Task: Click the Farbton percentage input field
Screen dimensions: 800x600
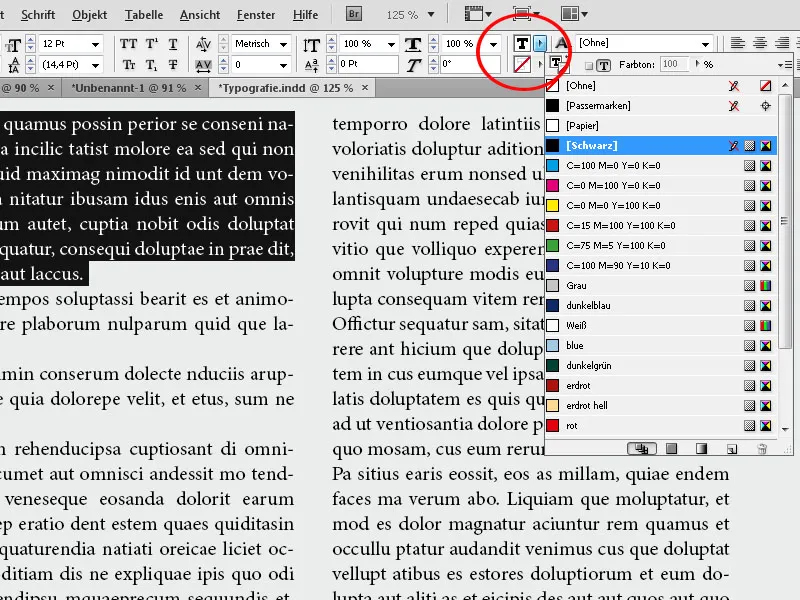Action: 674,64
